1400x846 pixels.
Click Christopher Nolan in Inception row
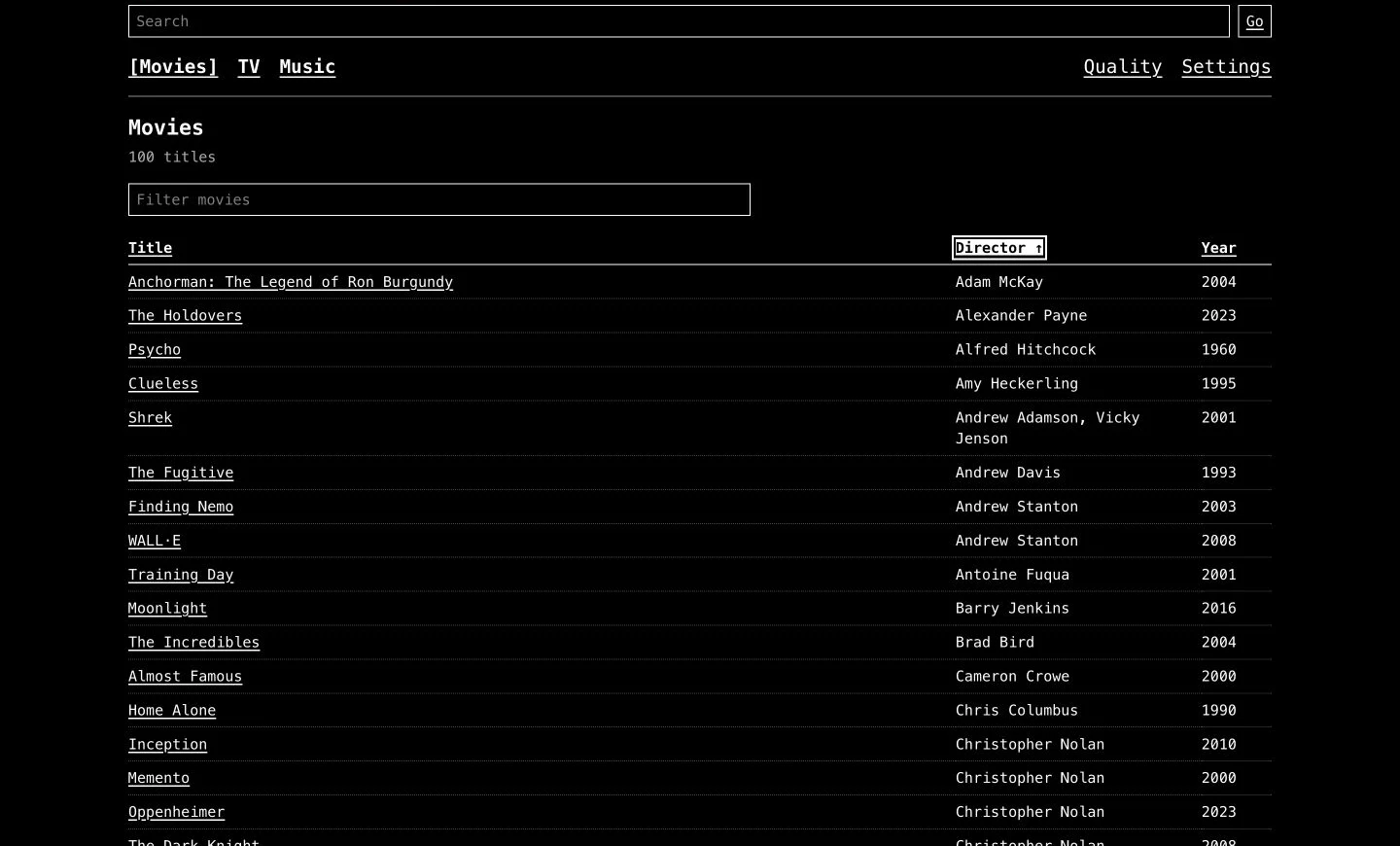click(x=1030, y=745)
